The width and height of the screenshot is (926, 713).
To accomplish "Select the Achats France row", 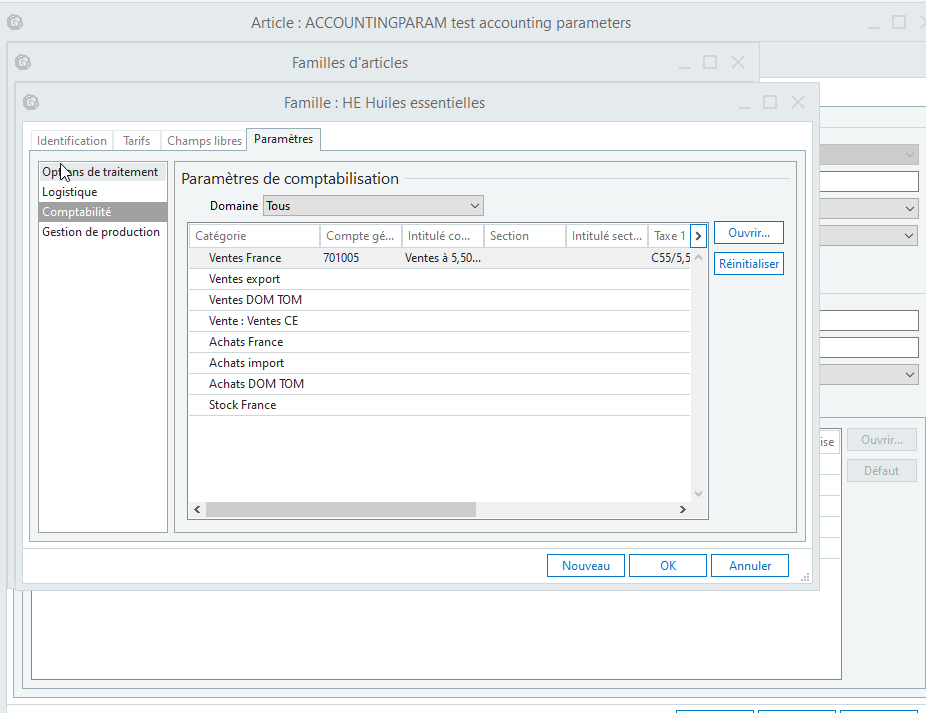I will pos(439,342).
